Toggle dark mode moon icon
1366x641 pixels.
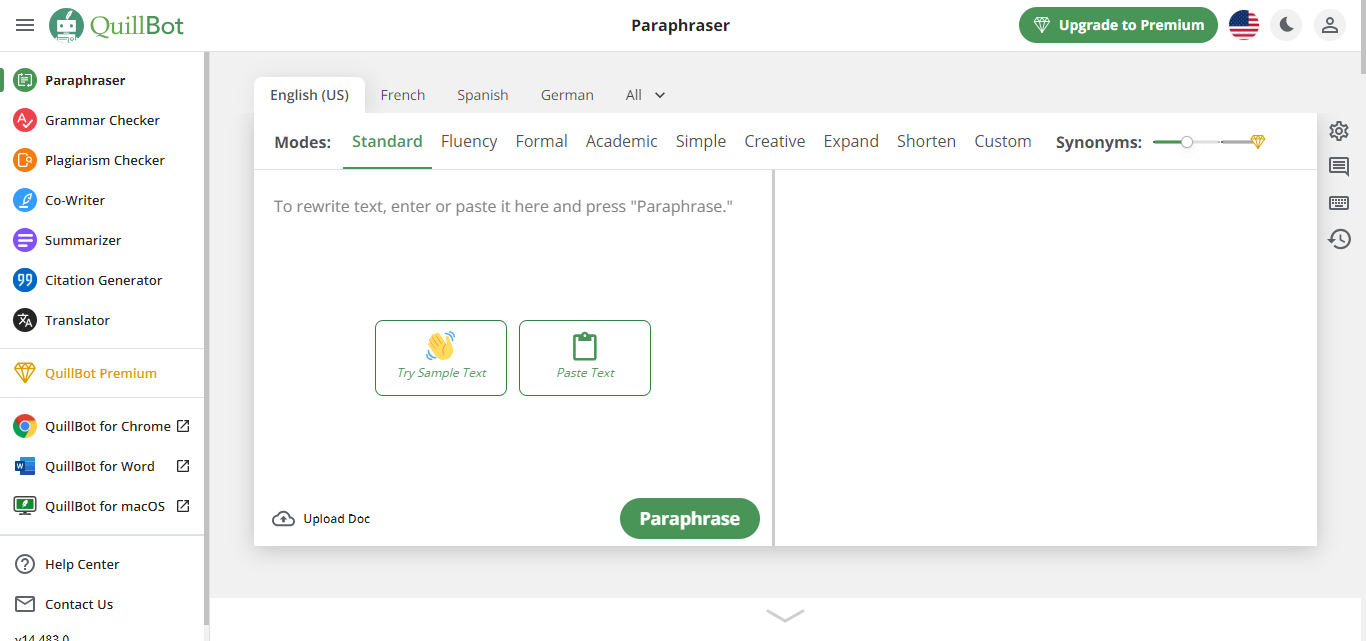click(x=1286, y=25)
